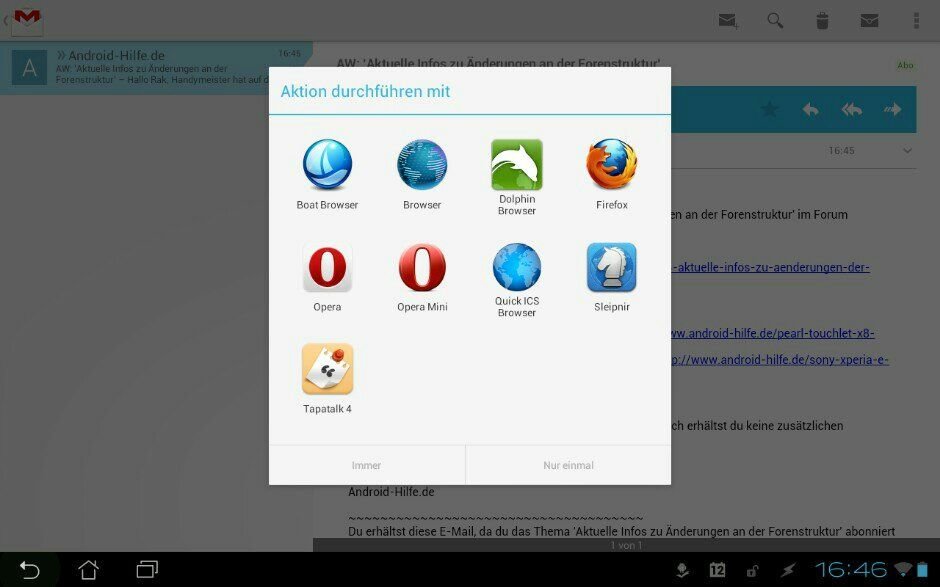Open quick settings via clock 16:46
The height and width of the screenshot is (587, 940).
click(x=850, y=569)
